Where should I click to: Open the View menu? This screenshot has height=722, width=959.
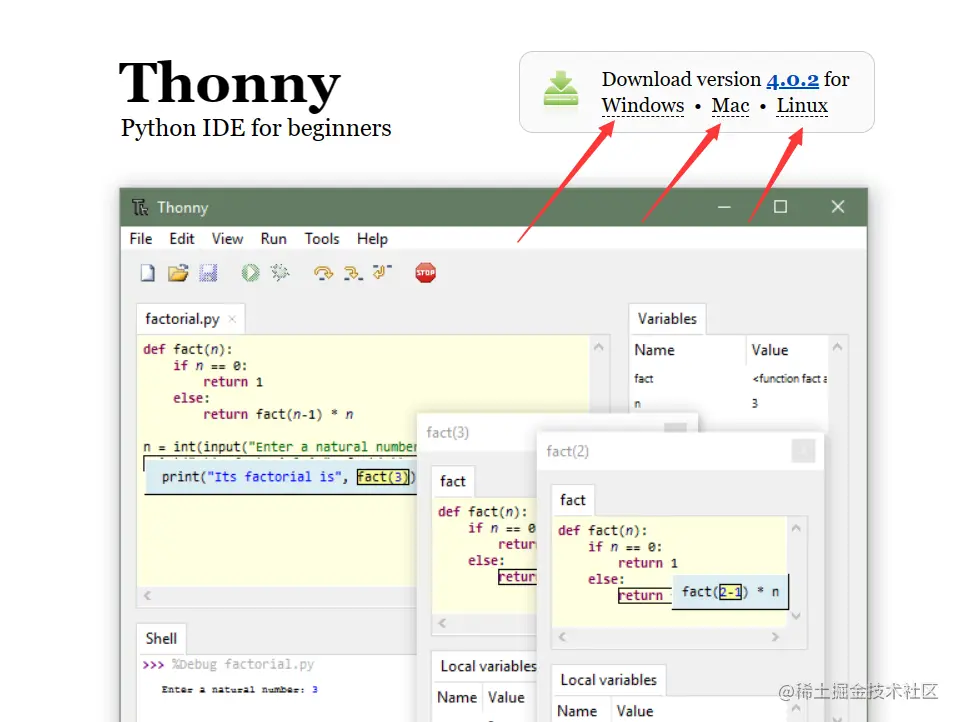pyautogui.click(x=227, y=239)
